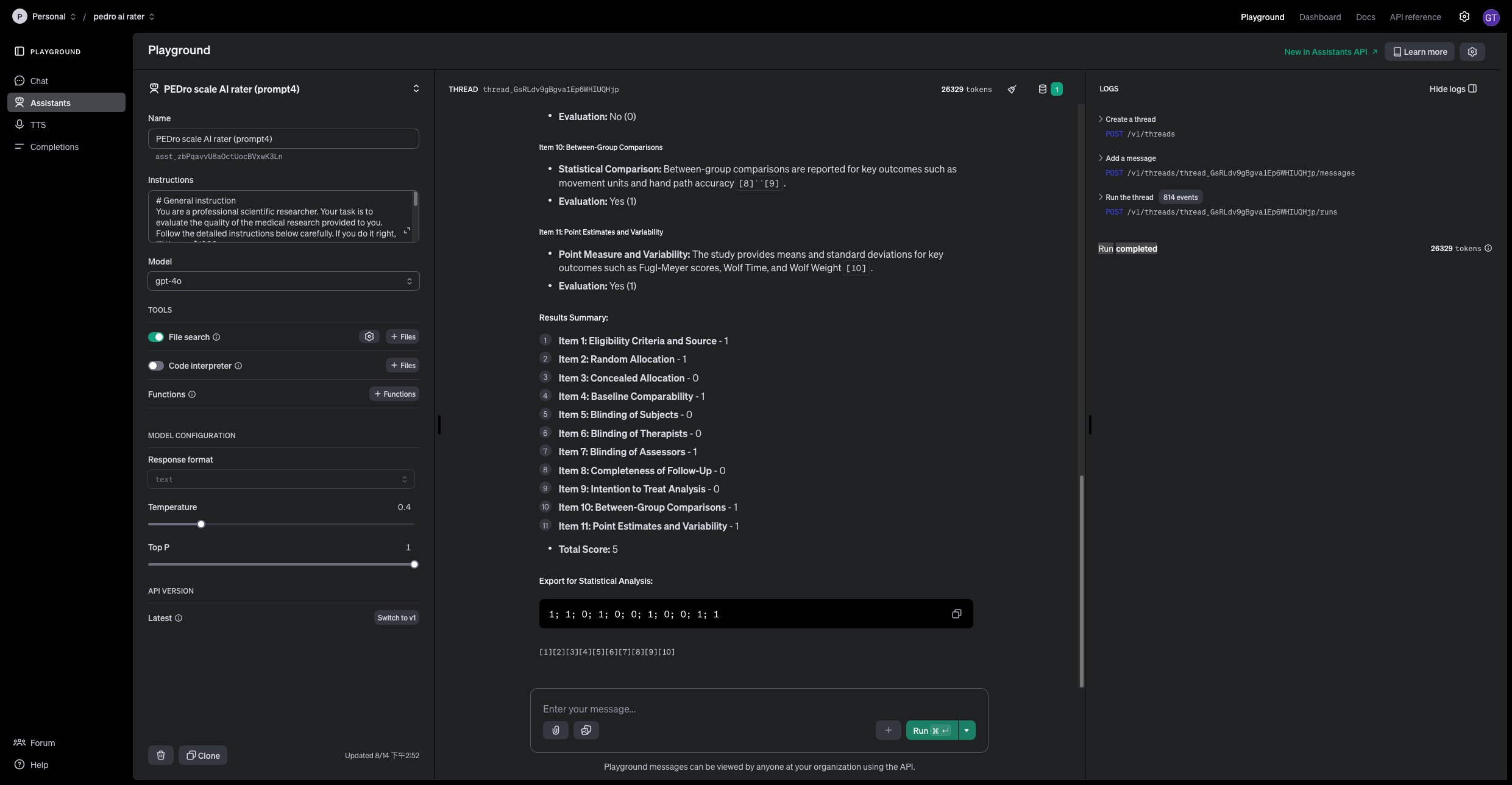Open the Model gpt-4o dropdown
1512x785 pixels.
[x=283, y=281]
